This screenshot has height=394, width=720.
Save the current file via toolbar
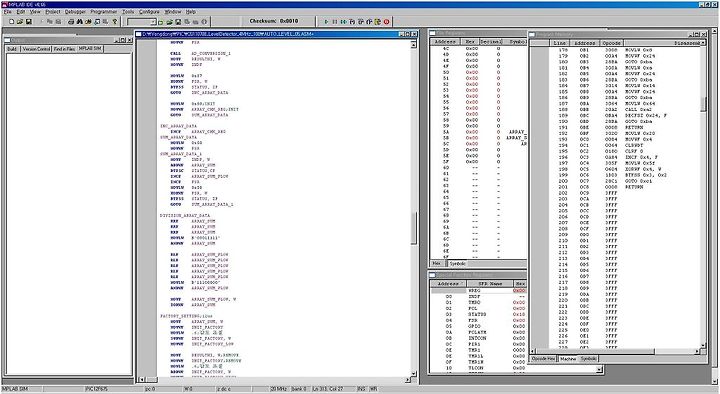pos(28,21)
